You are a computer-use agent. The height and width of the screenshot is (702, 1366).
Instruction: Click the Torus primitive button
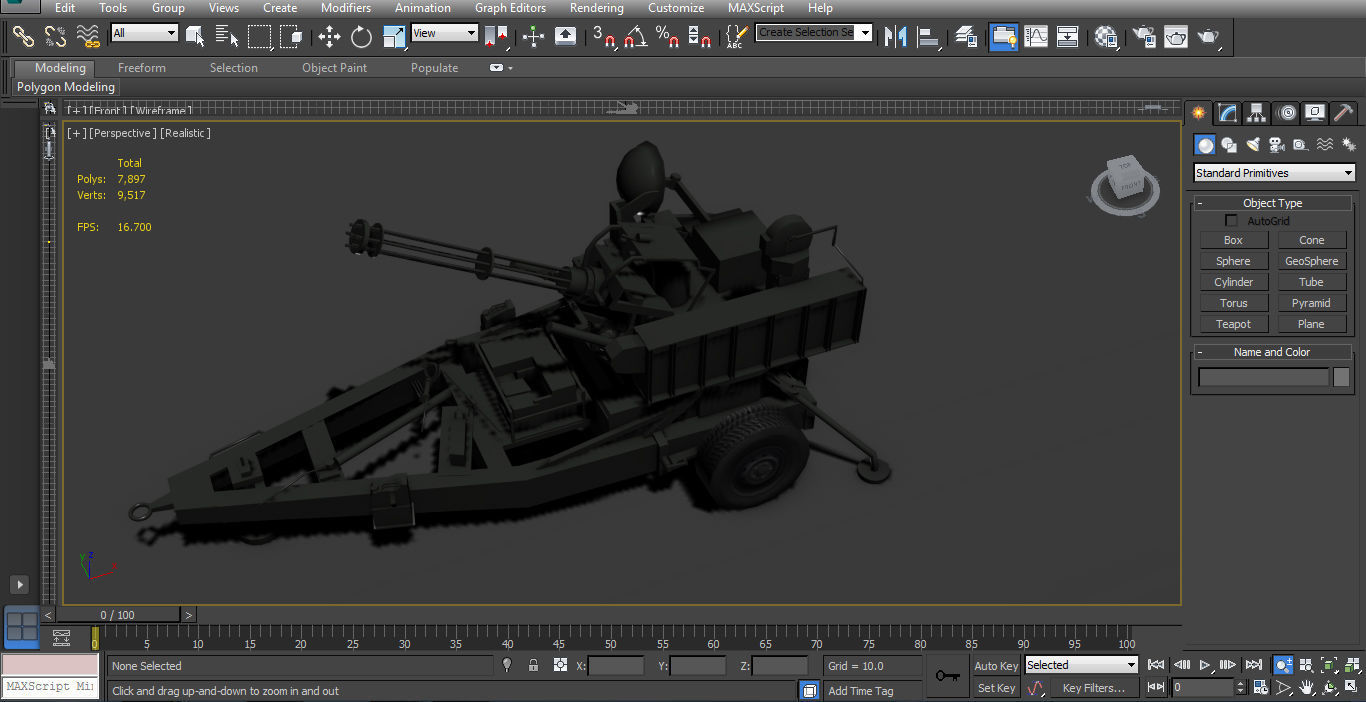pyautogui.click(x=1233, y=303)
